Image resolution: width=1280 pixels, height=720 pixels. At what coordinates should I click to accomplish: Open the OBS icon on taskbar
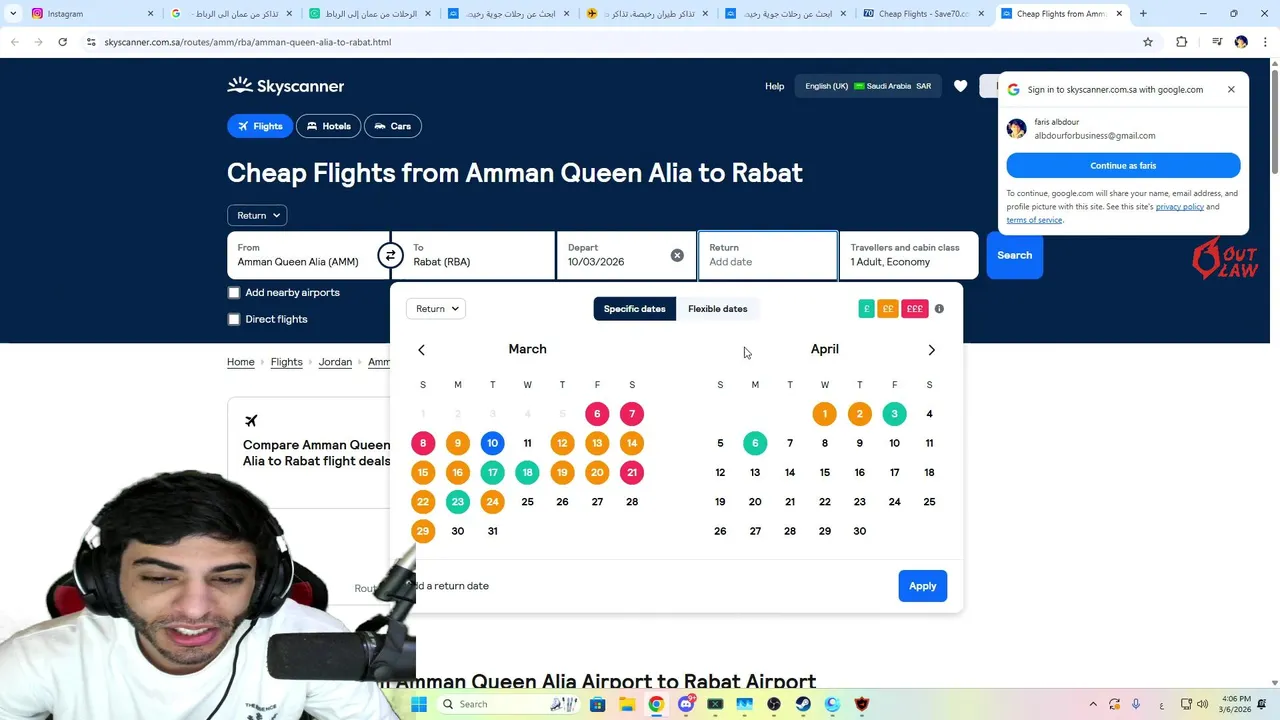coord(774,704)
